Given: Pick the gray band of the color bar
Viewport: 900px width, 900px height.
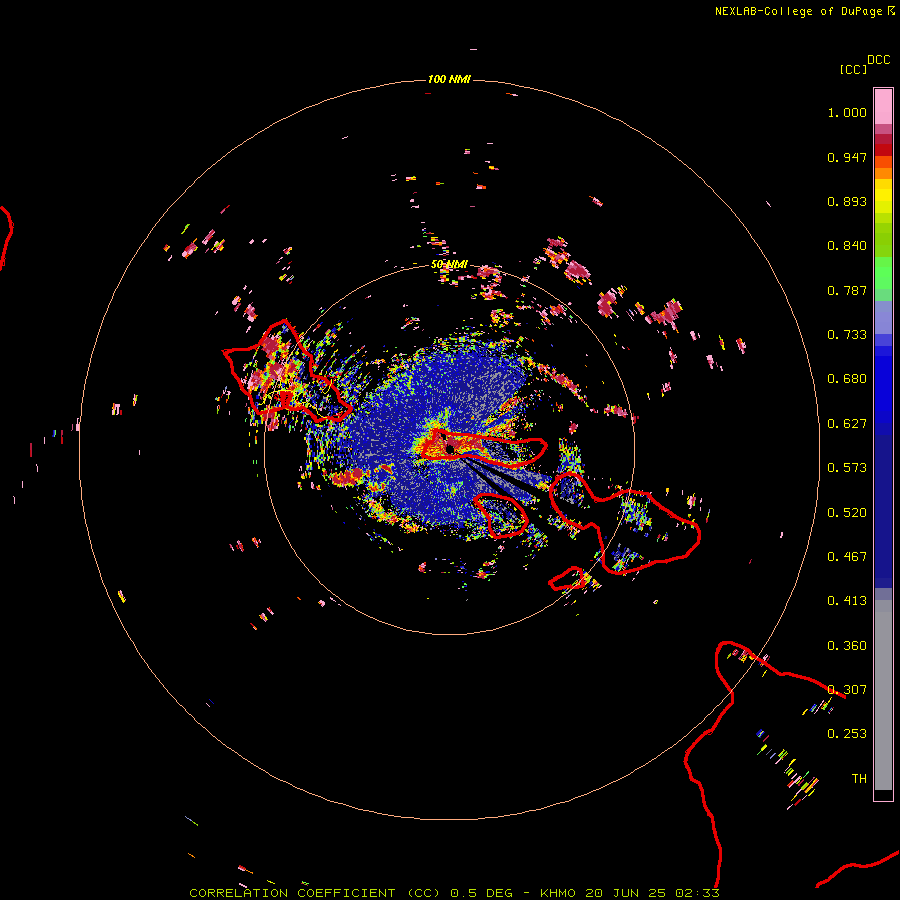Looking at the screenshot, I should click(883, 695).
